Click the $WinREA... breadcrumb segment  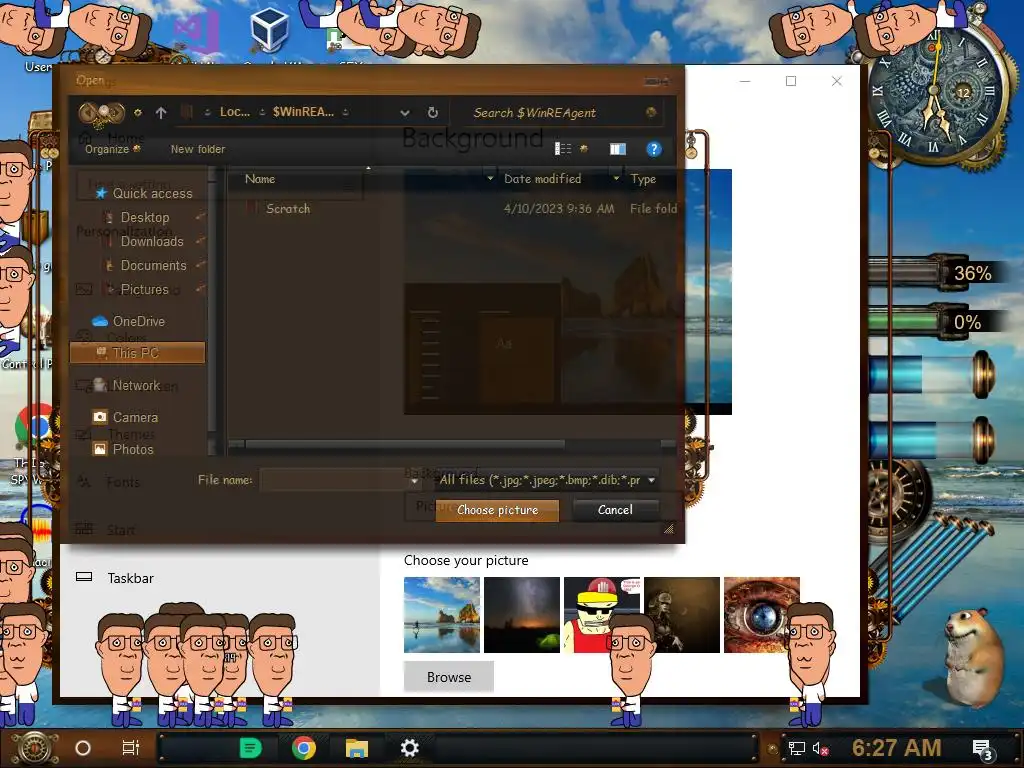click(303, 112)
